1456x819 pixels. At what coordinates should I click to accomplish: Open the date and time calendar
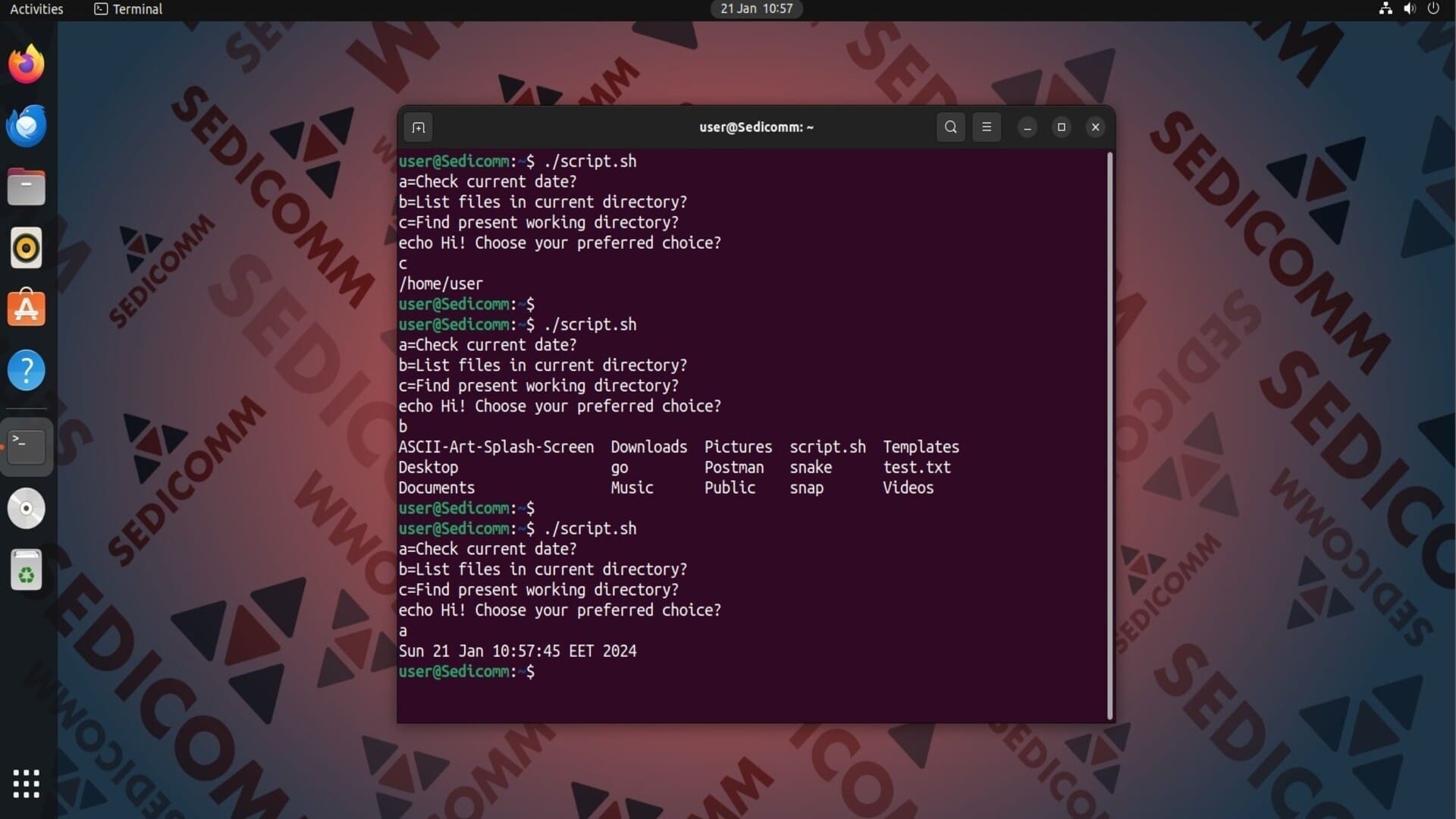[x=756, y=9]
